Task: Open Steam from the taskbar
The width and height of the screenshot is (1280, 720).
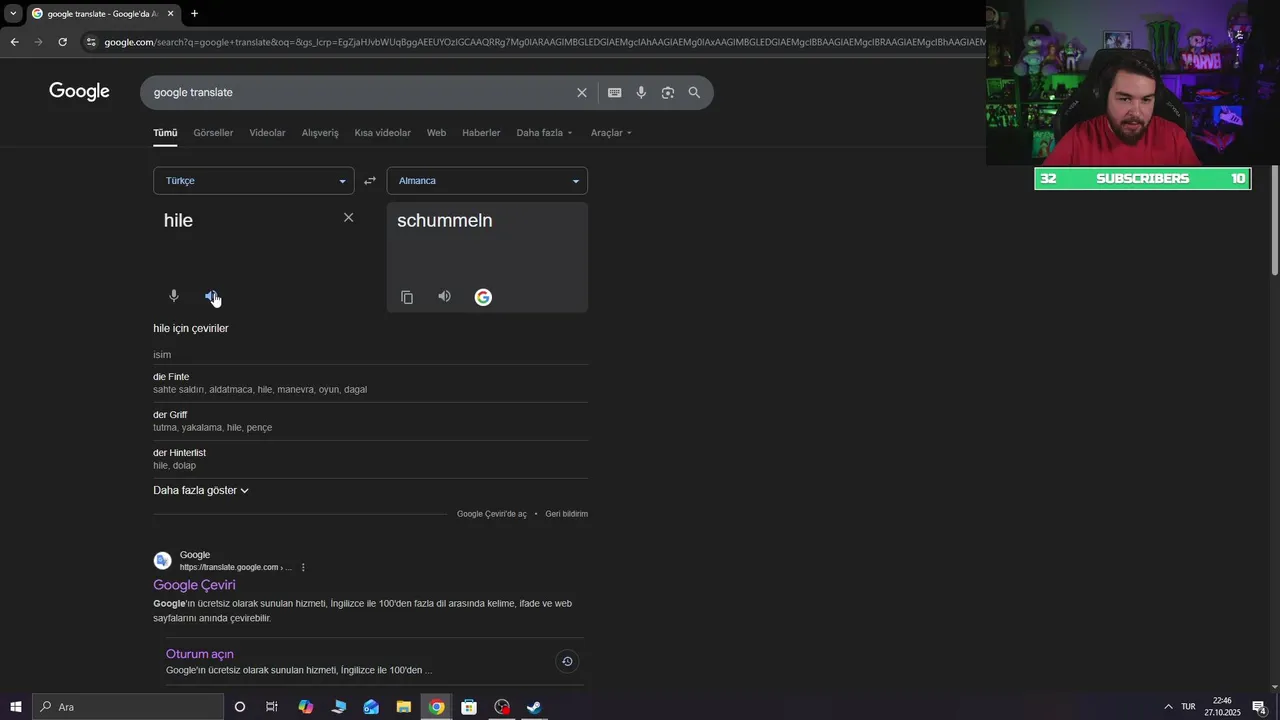Action: (534, 707)
